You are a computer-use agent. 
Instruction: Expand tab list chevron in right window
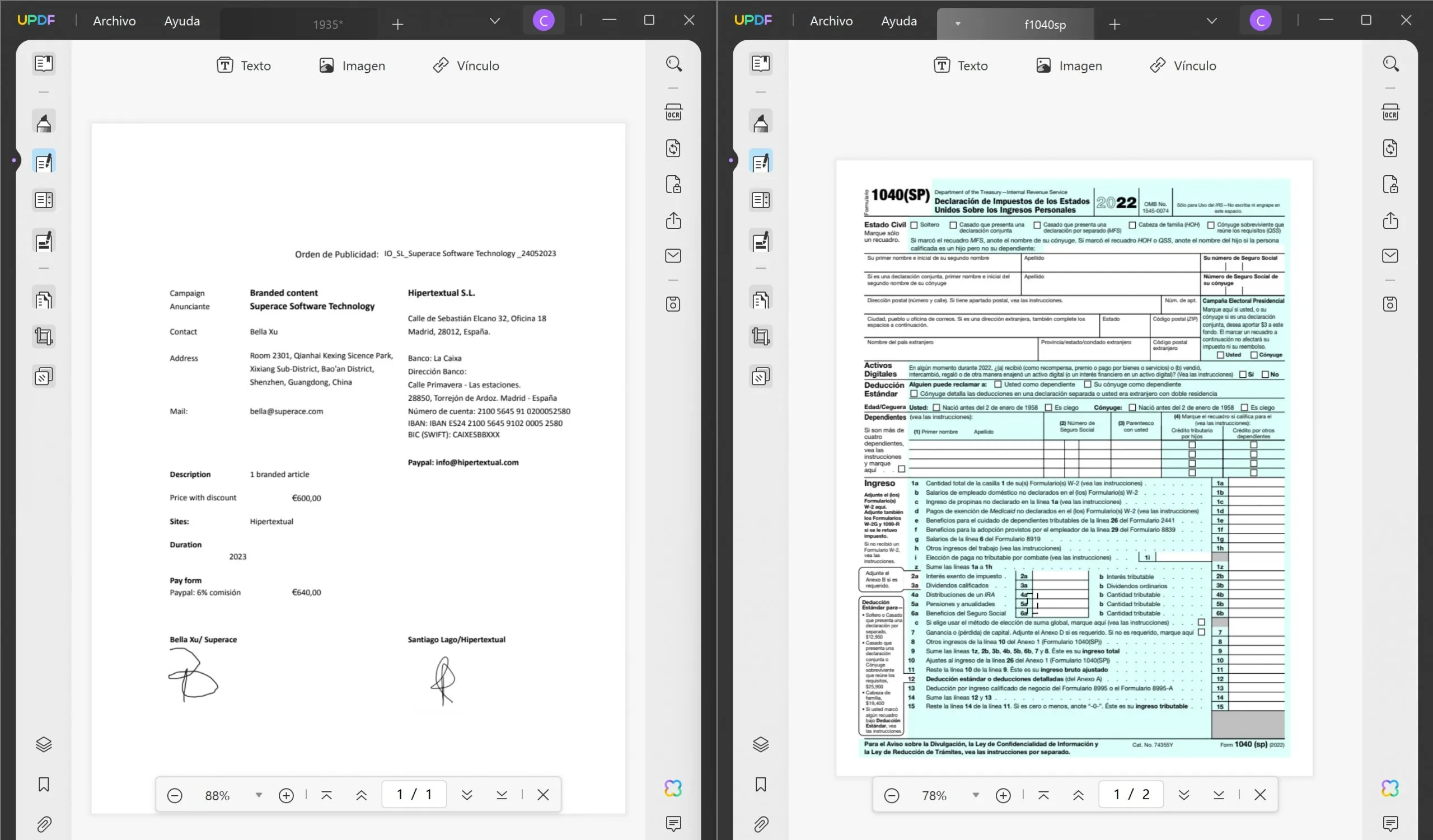(x=1212, y=21)
